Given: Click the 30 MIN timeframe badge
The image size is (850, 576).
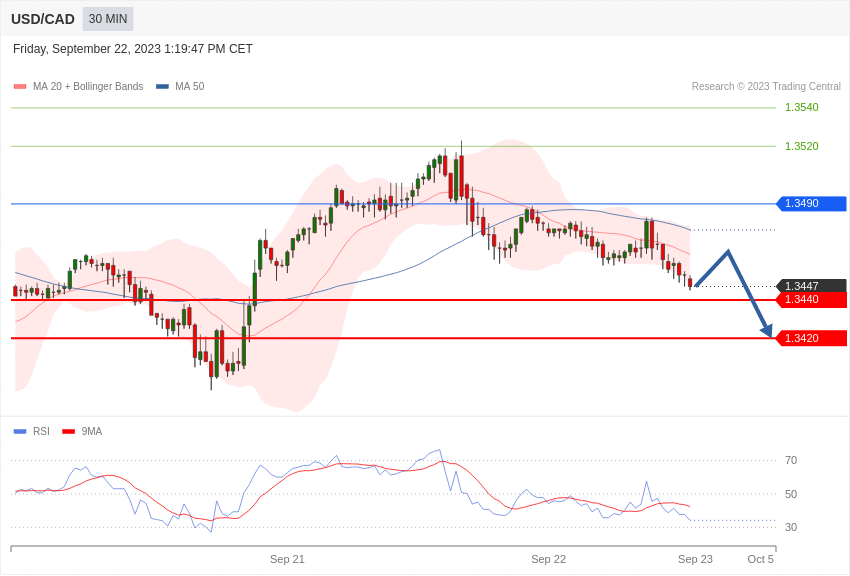Looking at the screenshot, I should (108, 19).
